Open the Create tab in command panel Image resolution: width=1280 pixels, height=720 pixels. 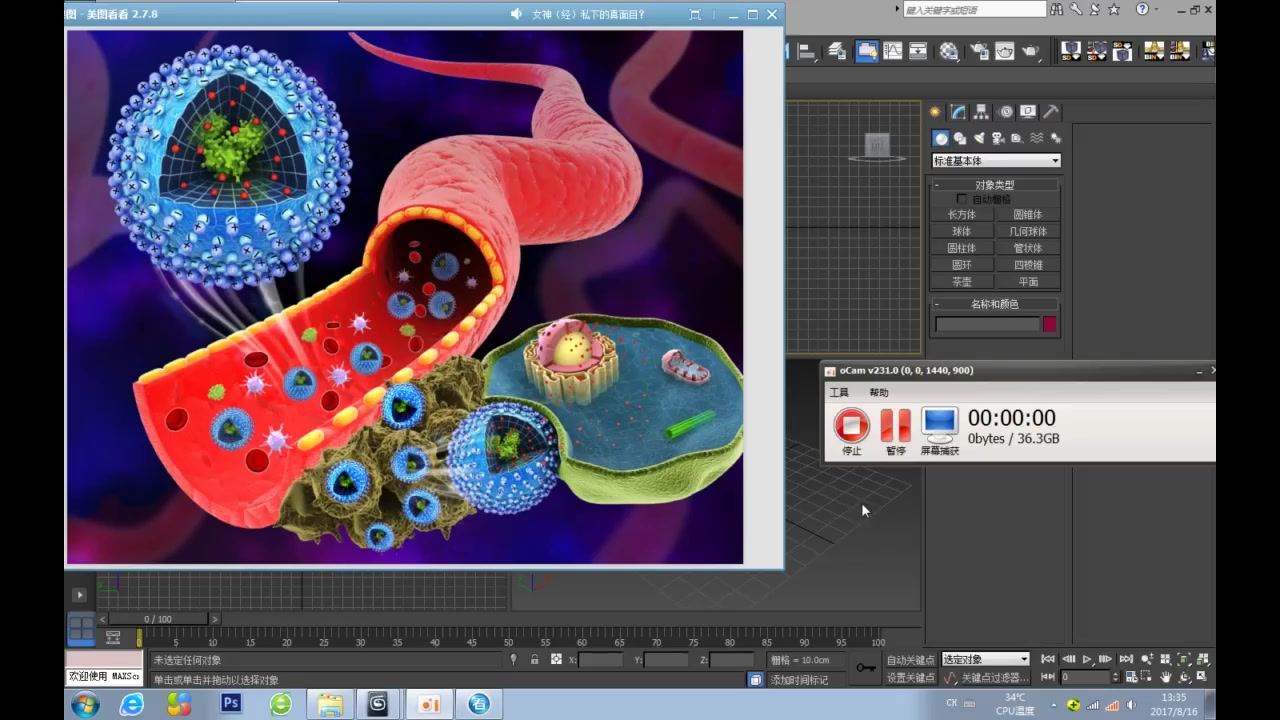[935, 112]
